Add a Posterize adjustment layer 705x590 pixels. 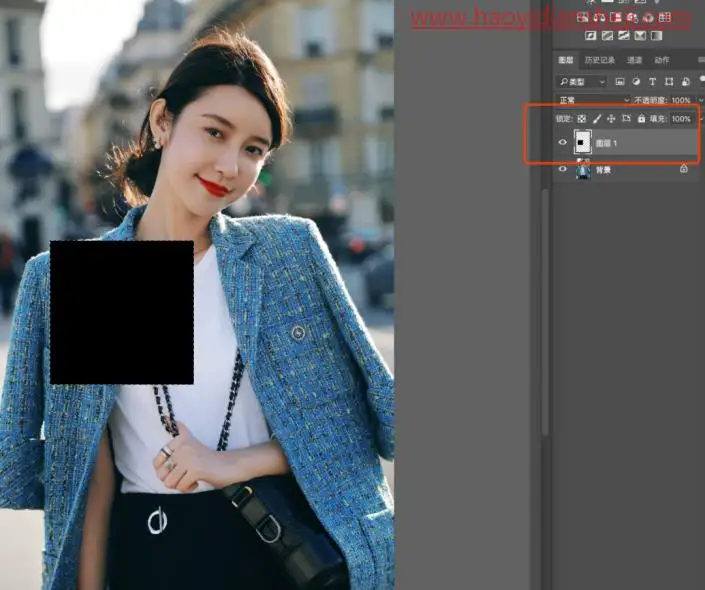607,36
